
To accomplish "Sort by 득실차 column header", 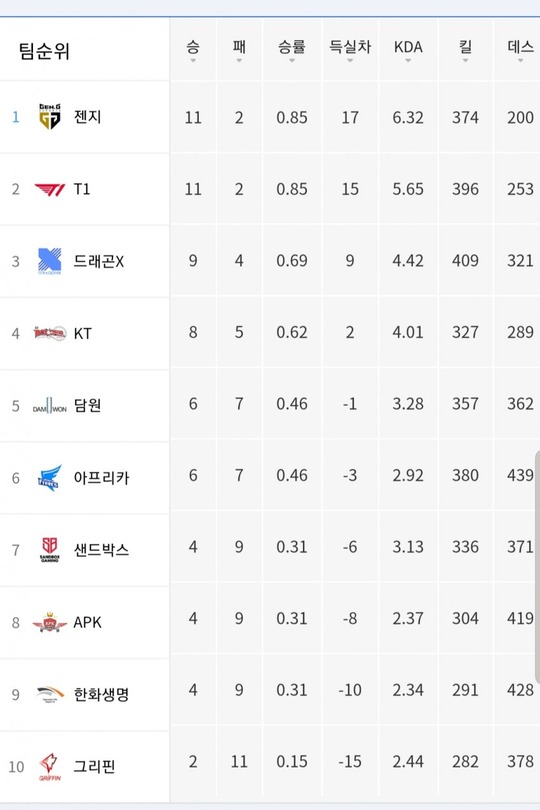I will tap(350, 50).
